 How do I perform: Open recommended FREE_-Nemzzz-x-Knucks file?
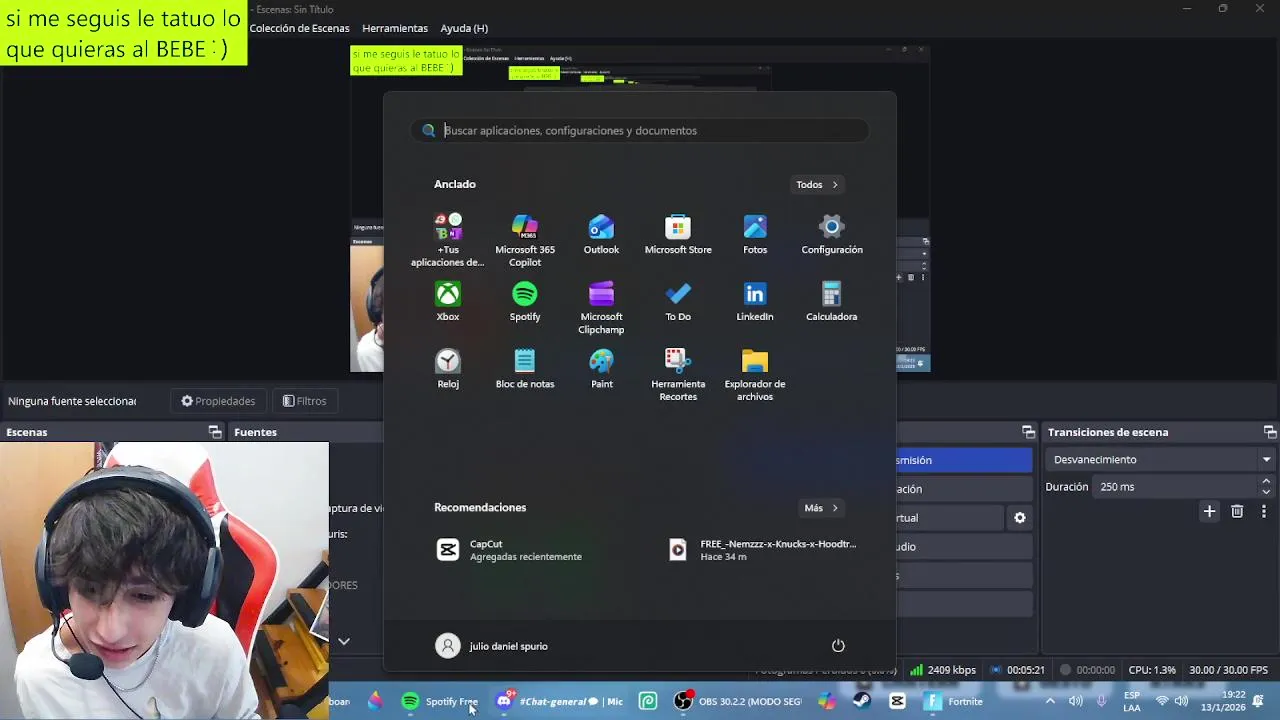[x=765, y=550]
